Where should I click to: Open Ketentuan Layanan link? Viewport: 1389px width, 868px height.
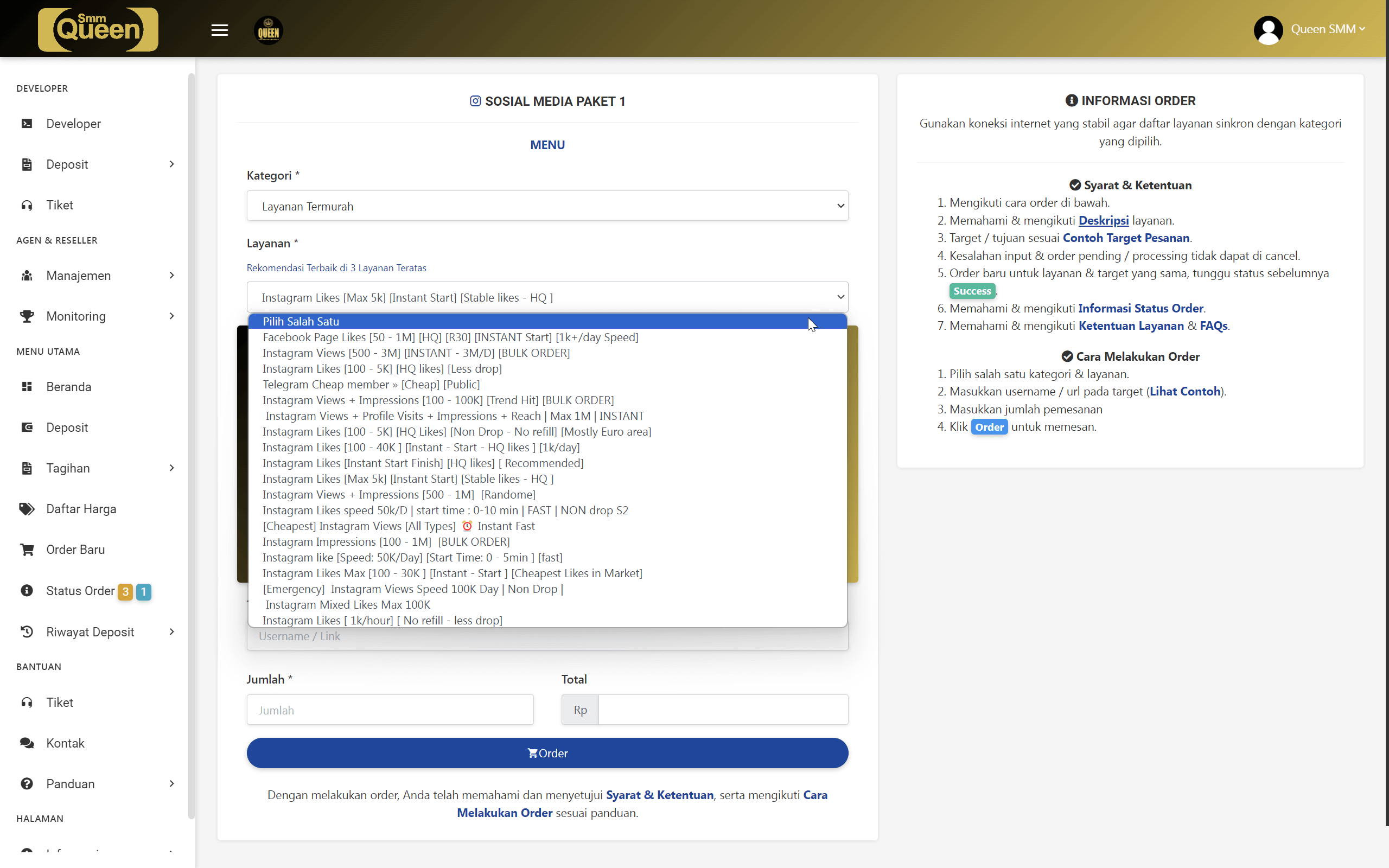[x=1131, y=326]
